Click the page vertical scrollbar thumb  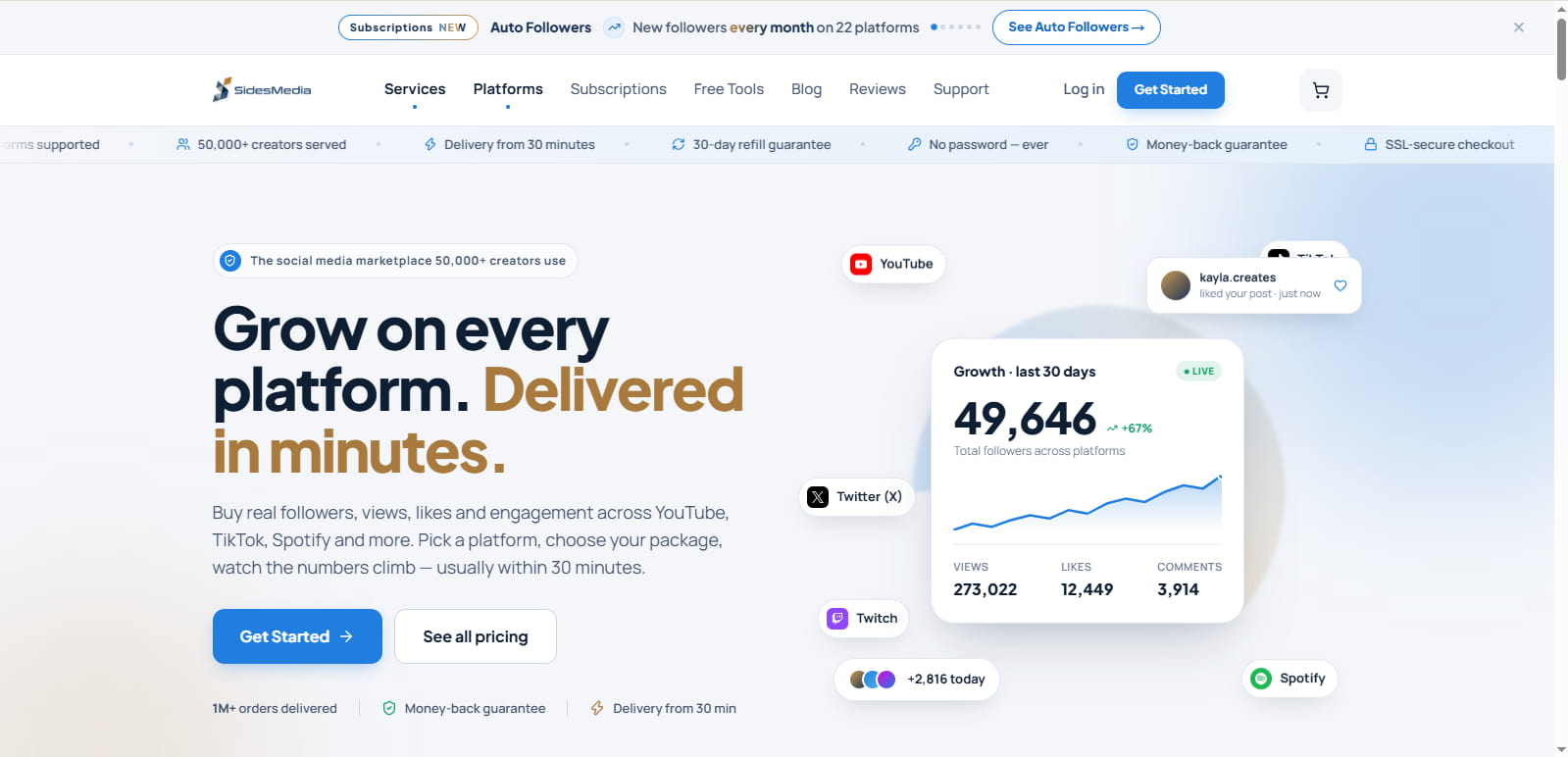[x=1561, y=49]
